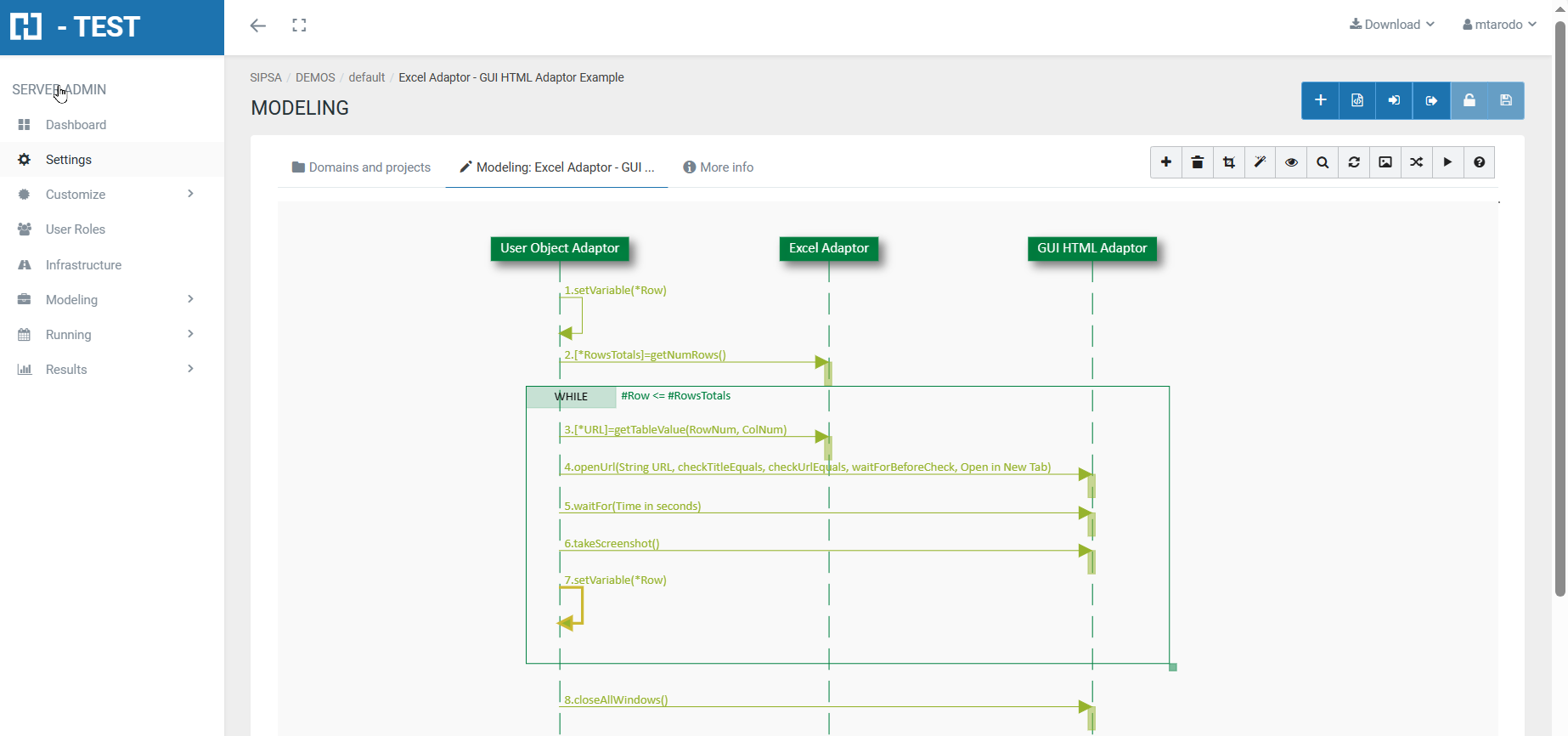Click the magnifier search icon in diagram toolbar
The image size is (1568, 736).
[x=1323, y=162]
